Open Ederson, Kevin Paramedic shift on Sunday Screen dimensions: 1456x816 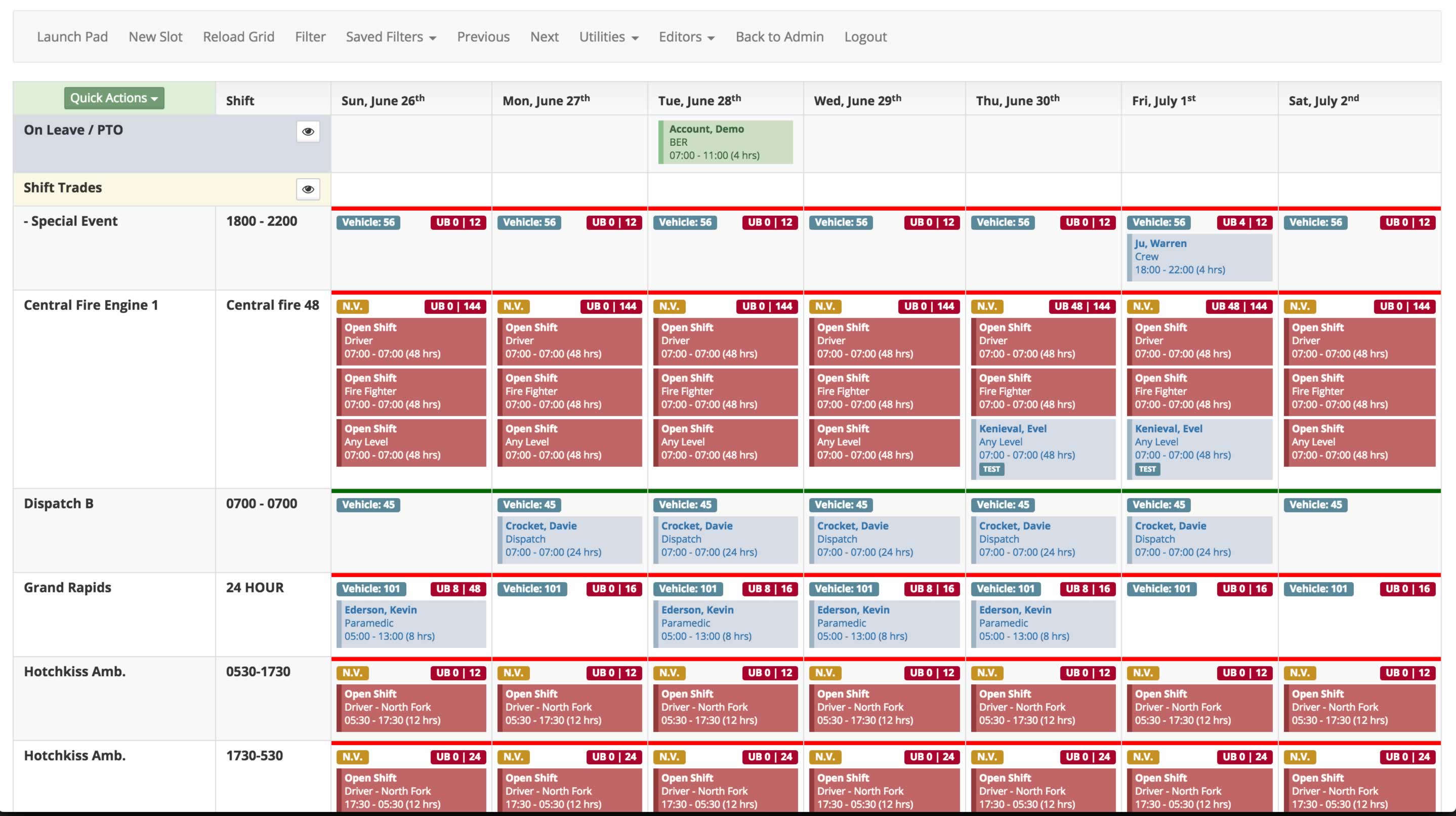(411, 624)
